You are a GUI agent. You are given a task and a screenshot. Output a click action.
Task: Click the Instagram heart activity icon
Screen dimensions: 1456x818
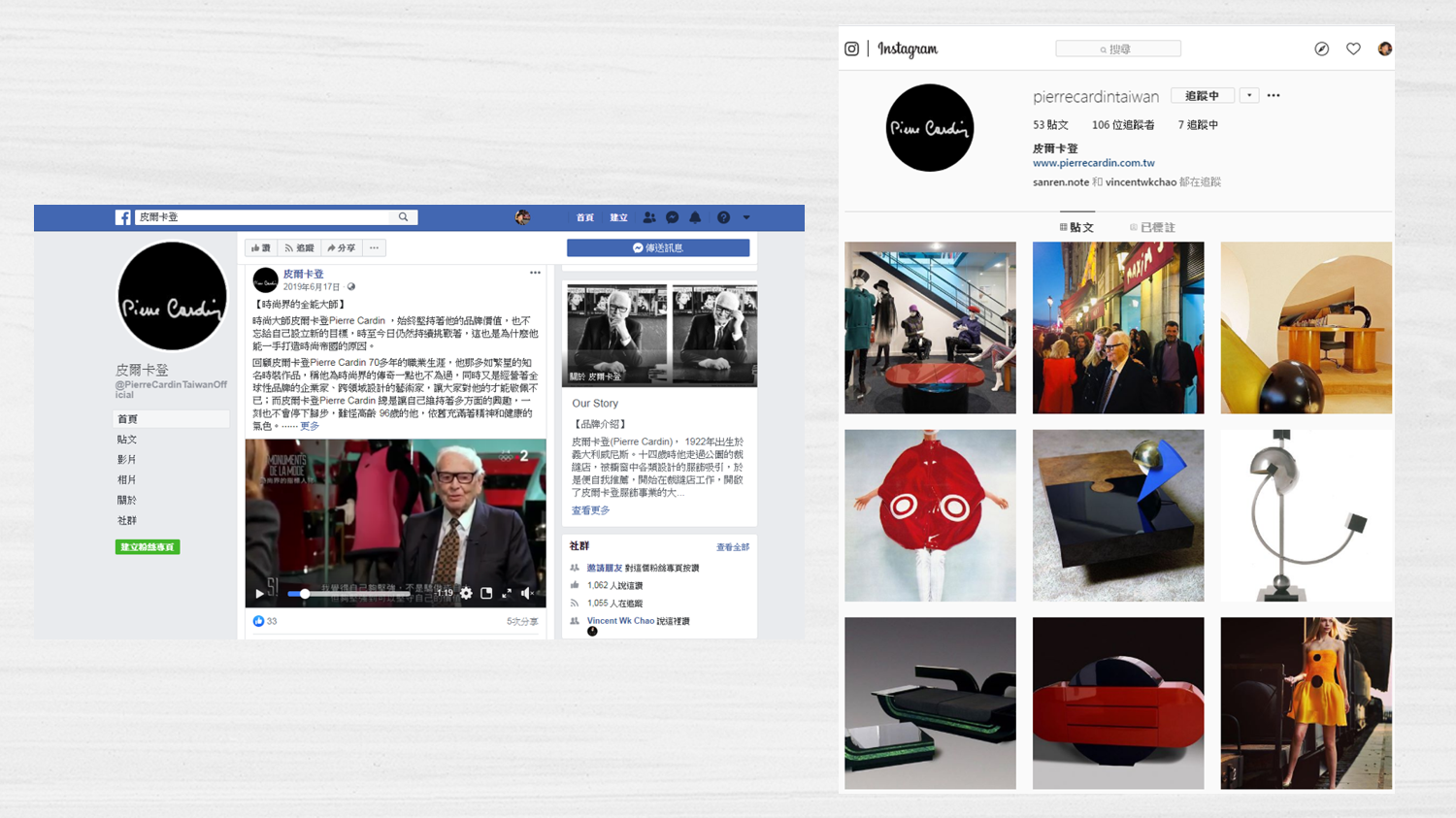(x=1353, y=49)
